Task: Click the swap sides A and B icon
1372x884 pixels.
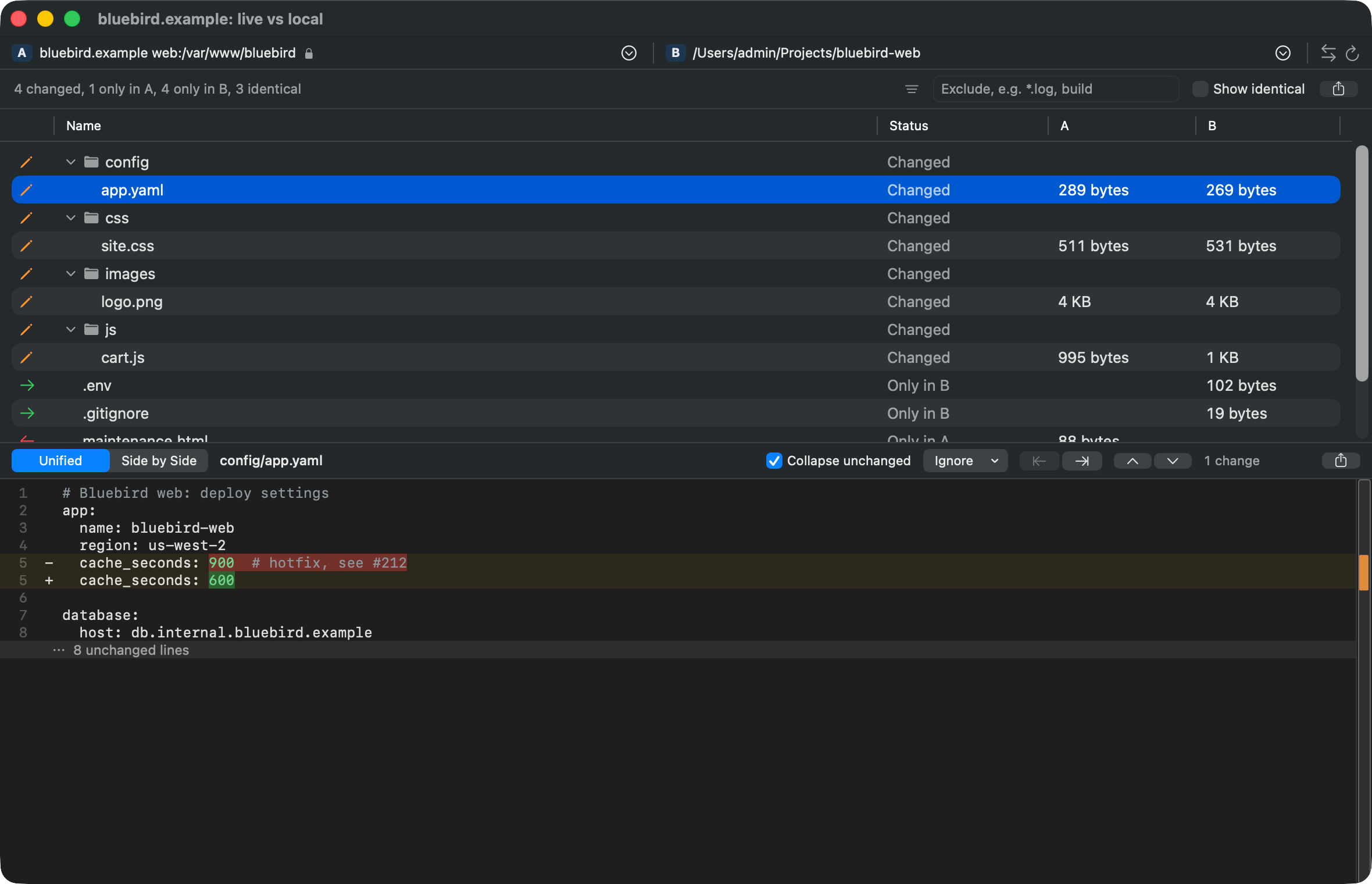Action: click(1328, 53)
